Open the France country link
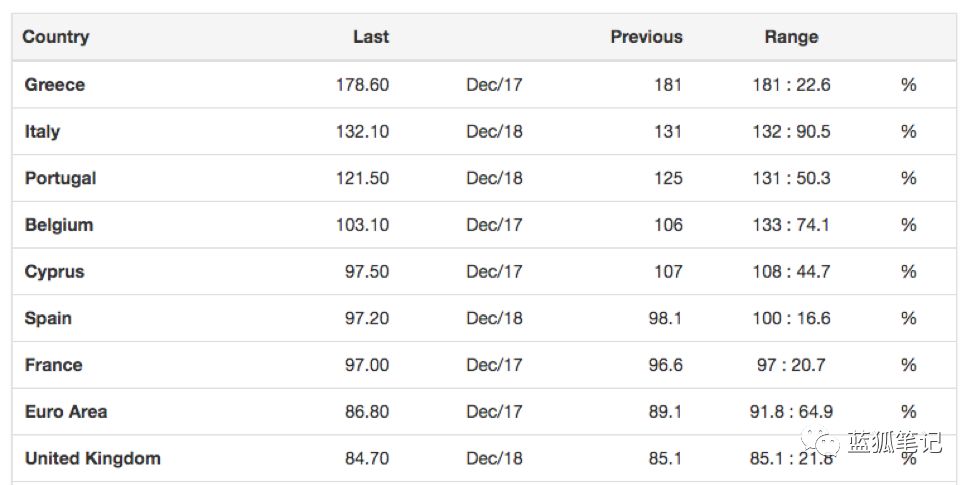The width and height of the screenshot is (974, 485). coord(53,365)
